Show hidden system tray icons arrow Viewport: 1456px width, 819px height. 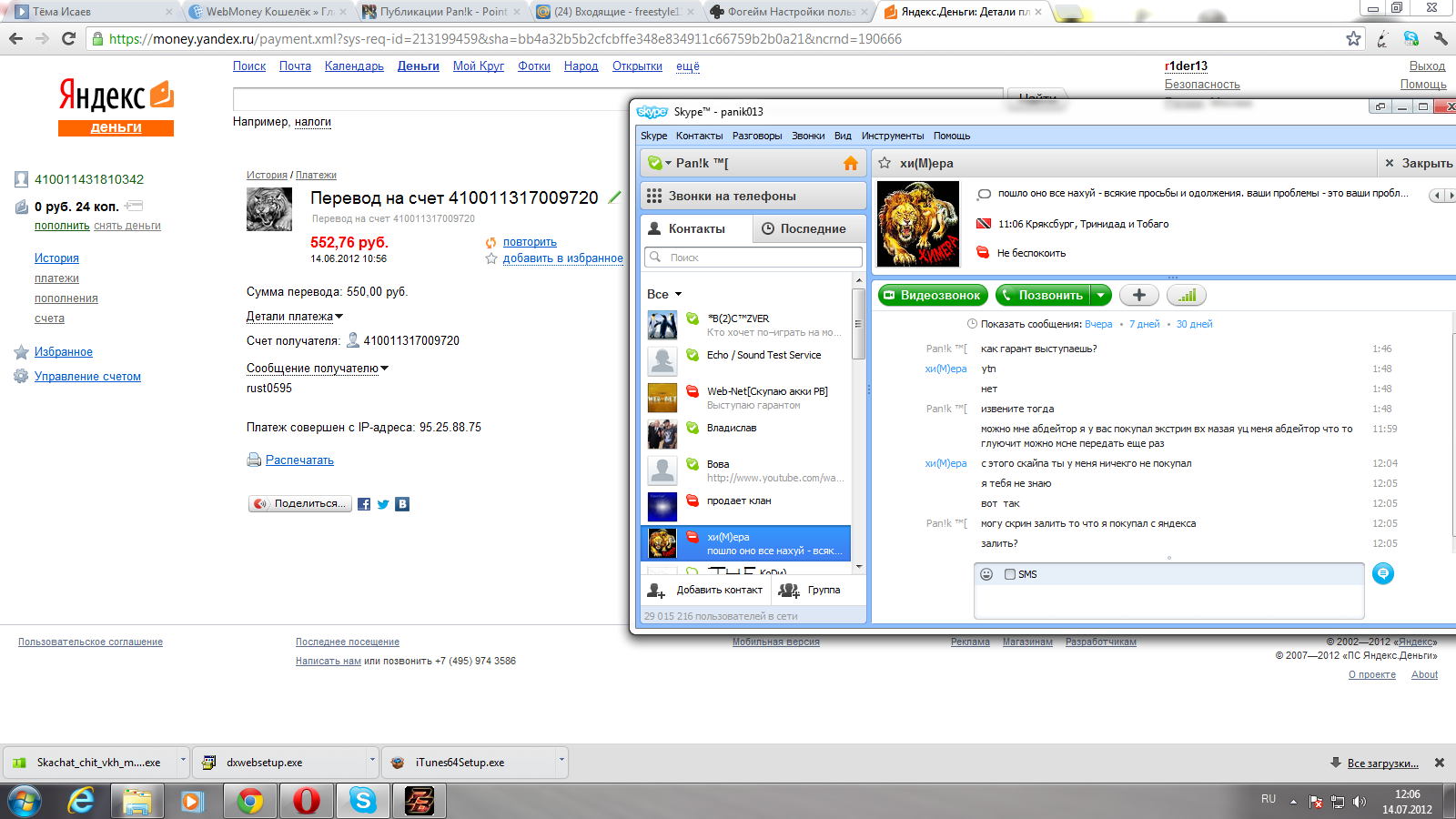click(x=1293, y=802)
